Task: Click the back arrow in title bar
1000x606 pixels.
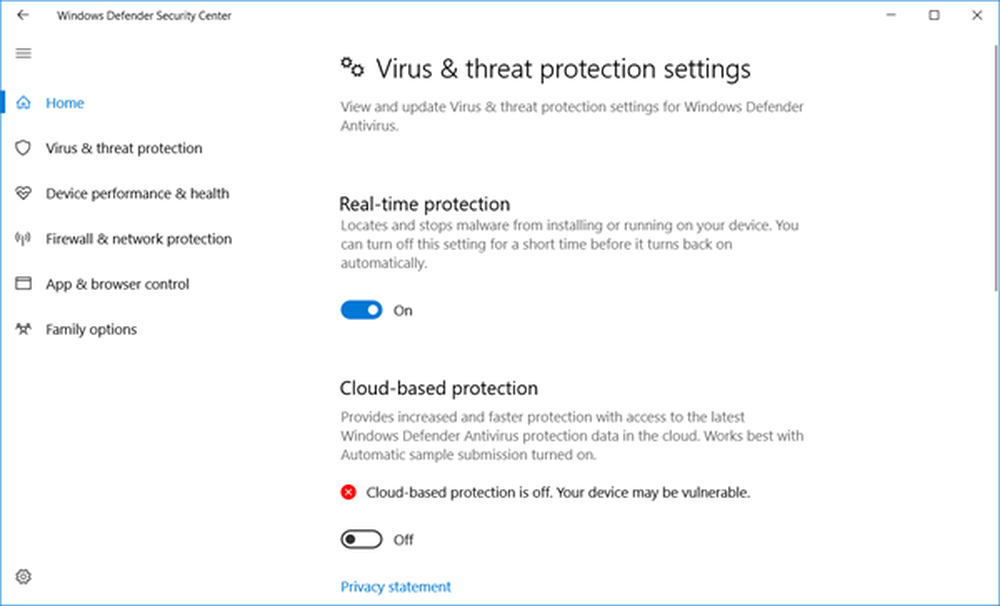Action: tap(23, 16)
